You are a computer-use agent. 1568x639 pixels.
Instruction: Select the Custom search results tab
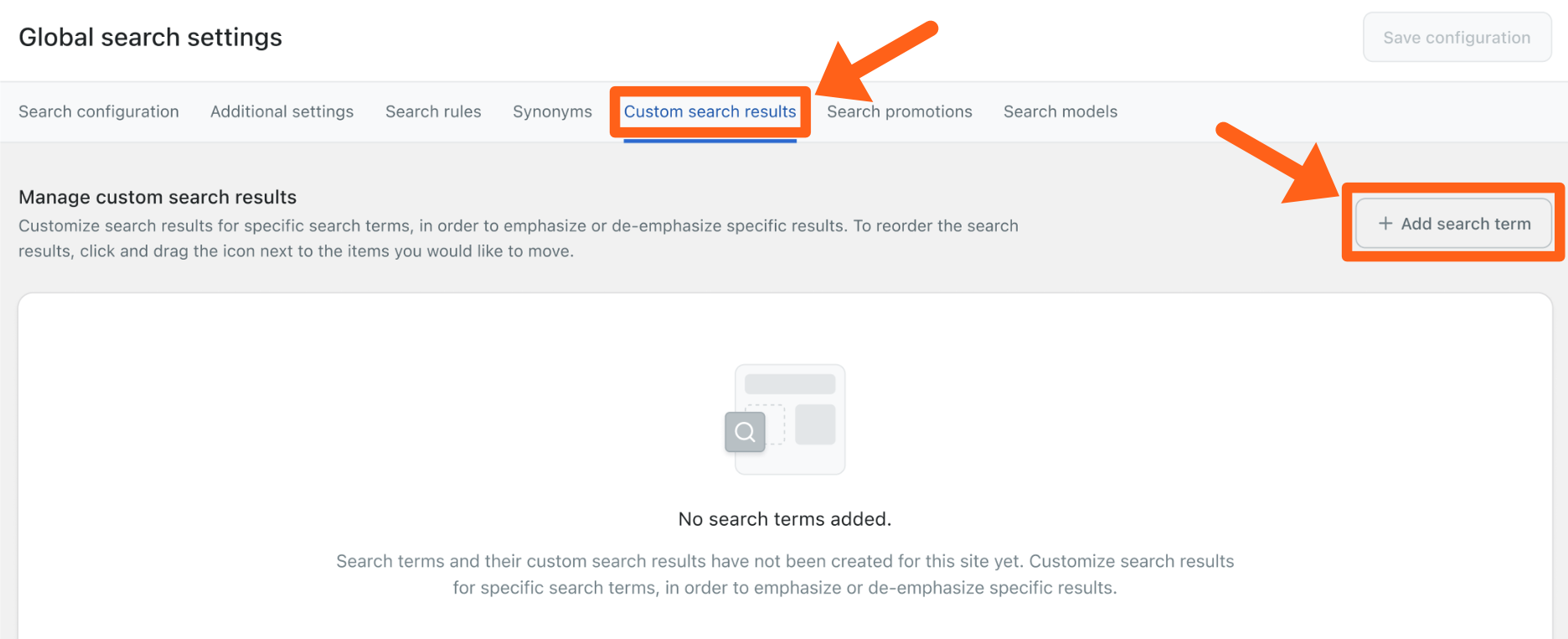coord(709,111)
